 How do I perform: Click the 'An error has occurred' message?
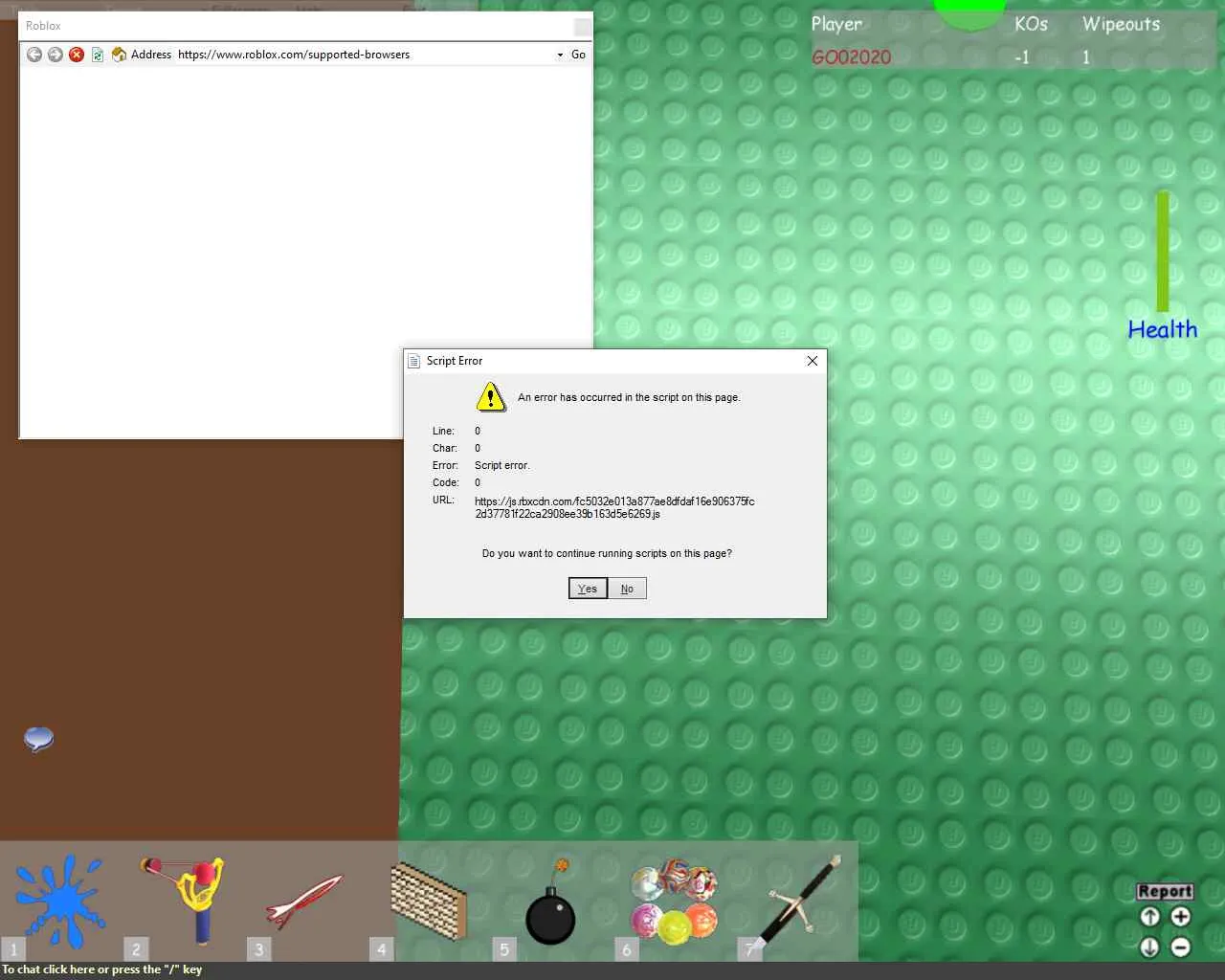pos(629,397)
